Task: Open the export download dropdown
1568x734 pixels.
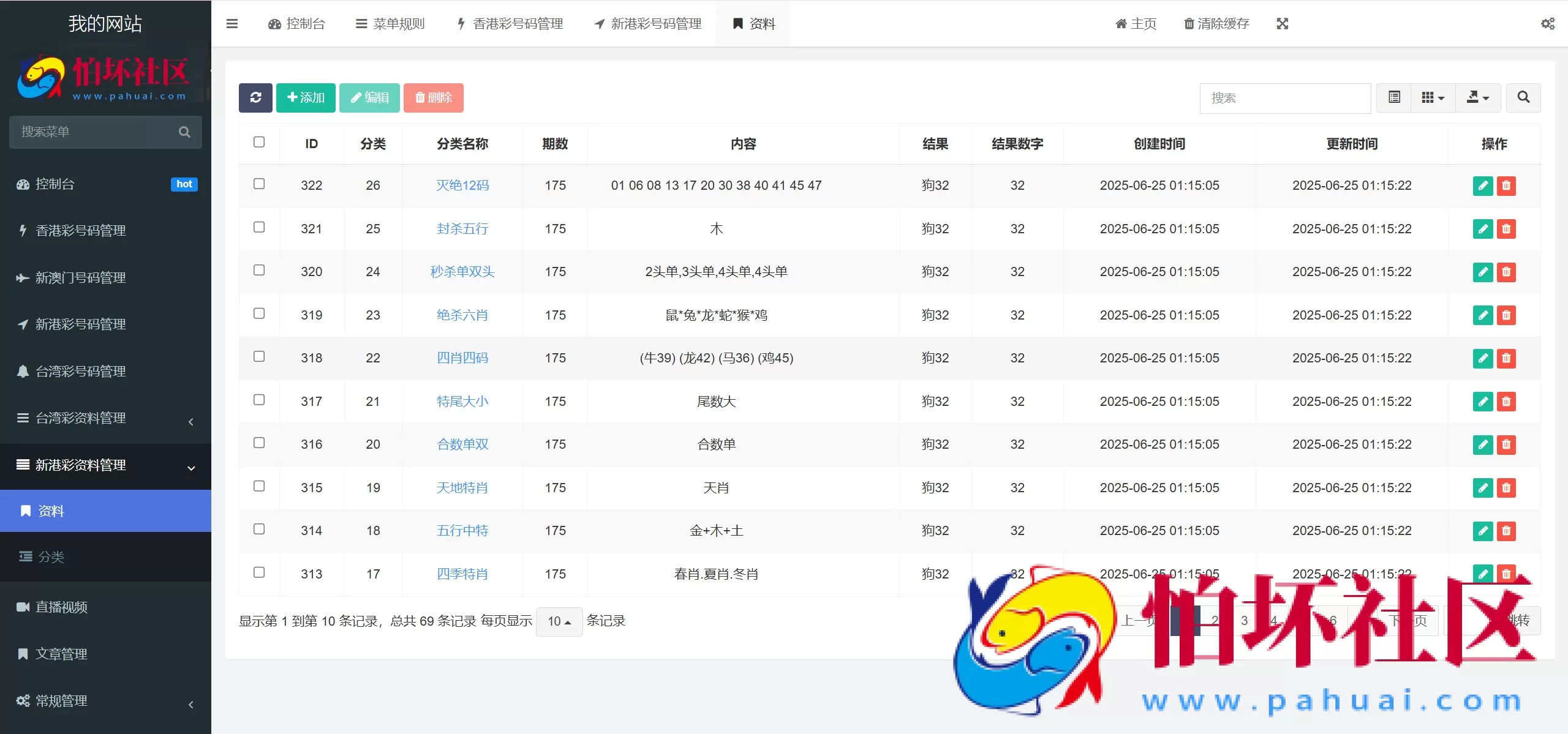Action: pyautogui.click(x=1478, y=97)
